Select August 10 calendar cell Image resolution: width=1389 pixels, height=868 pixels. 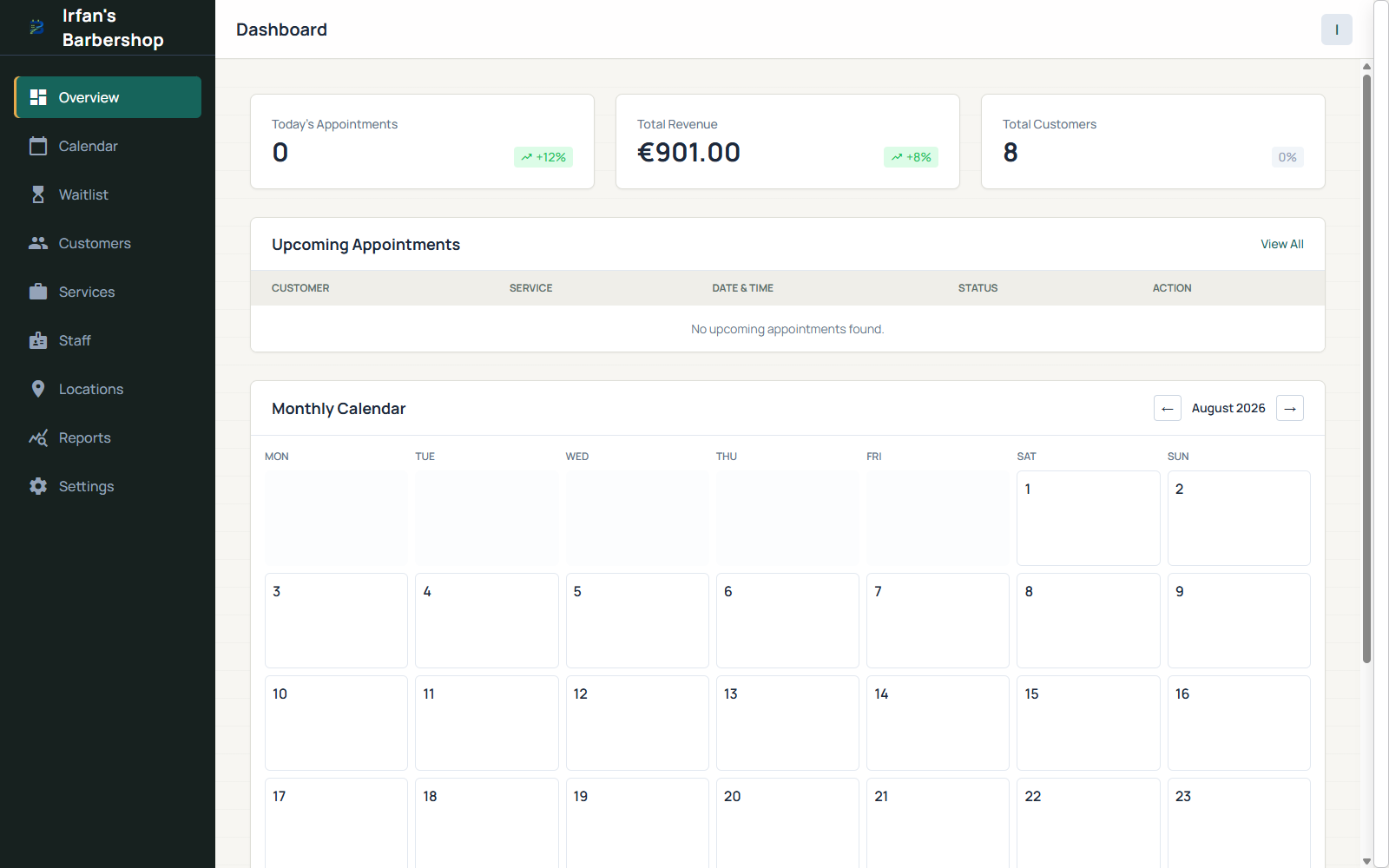pyautogui.click(x=336, y=723)
